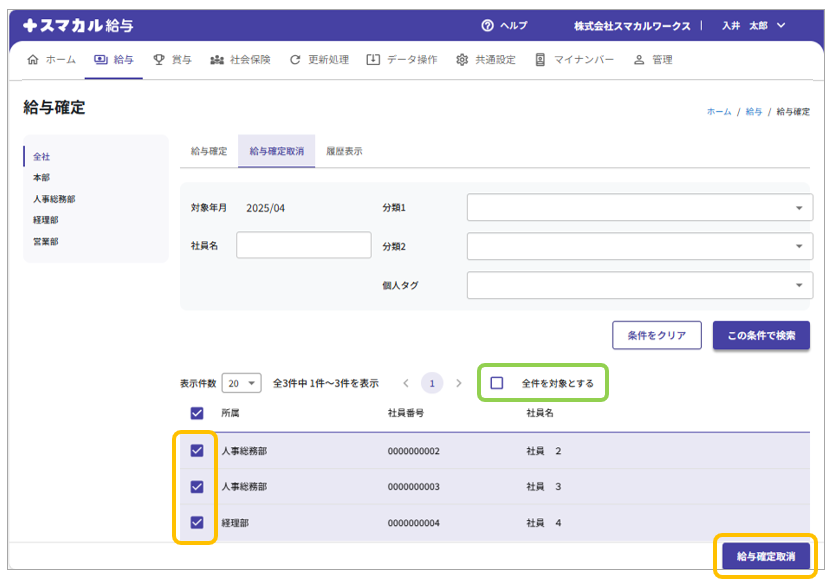Switch to the 給与確定 tab
The image size is (833, 583).
pos(209,151)
